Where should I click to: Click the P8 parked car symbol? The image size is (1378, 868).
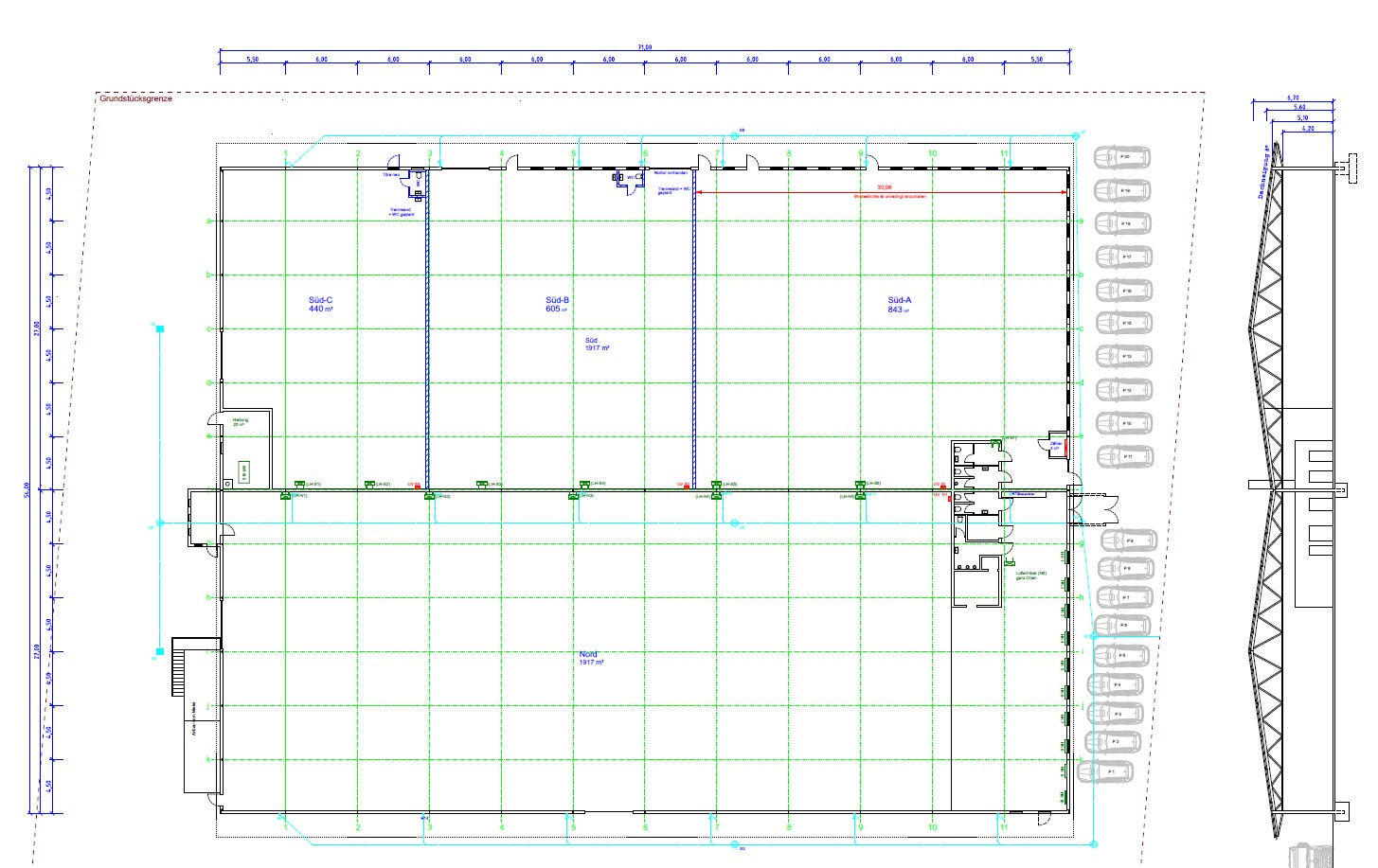click(x=1127, y=569)
